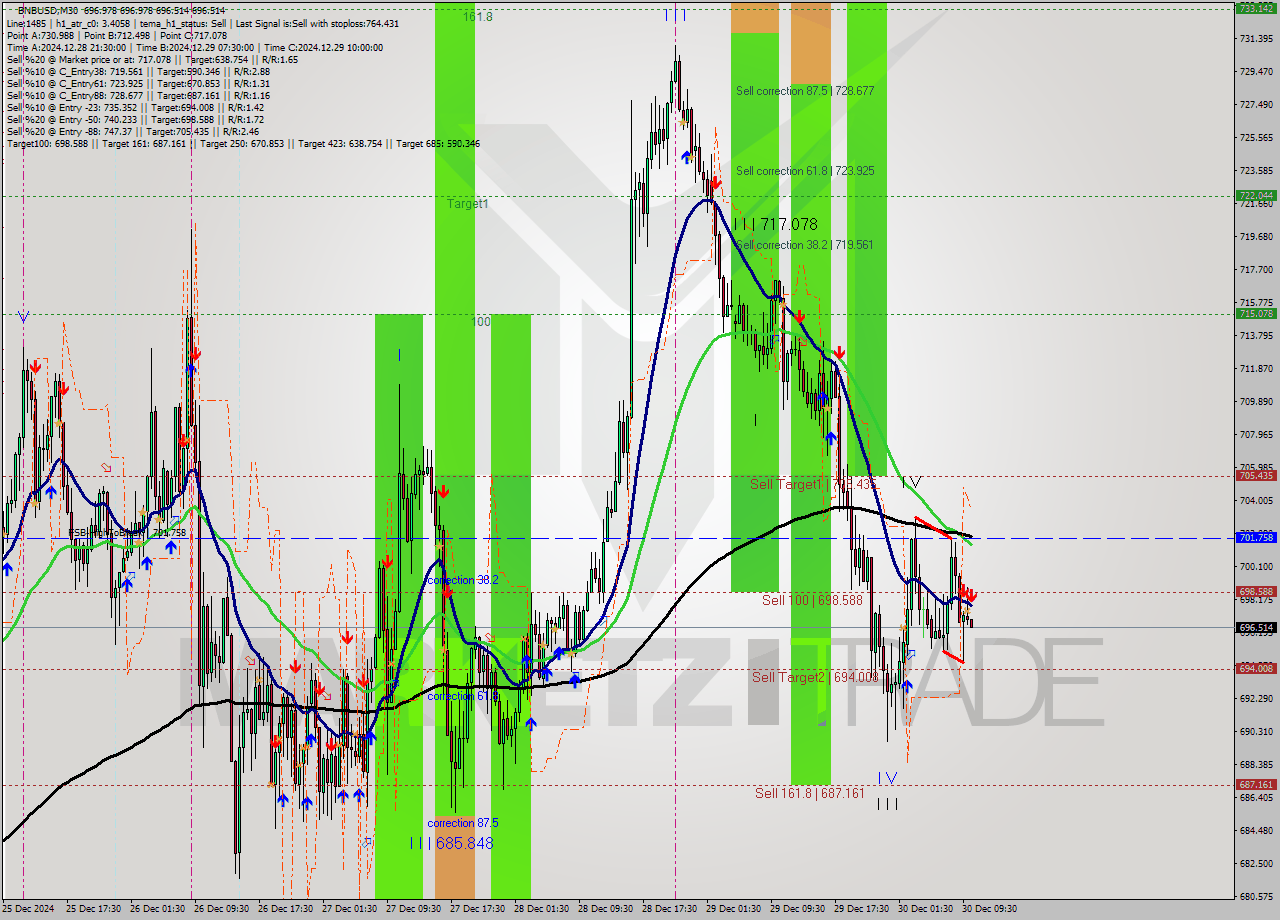Click the 709.890 price scale value

pos(1256,402)
